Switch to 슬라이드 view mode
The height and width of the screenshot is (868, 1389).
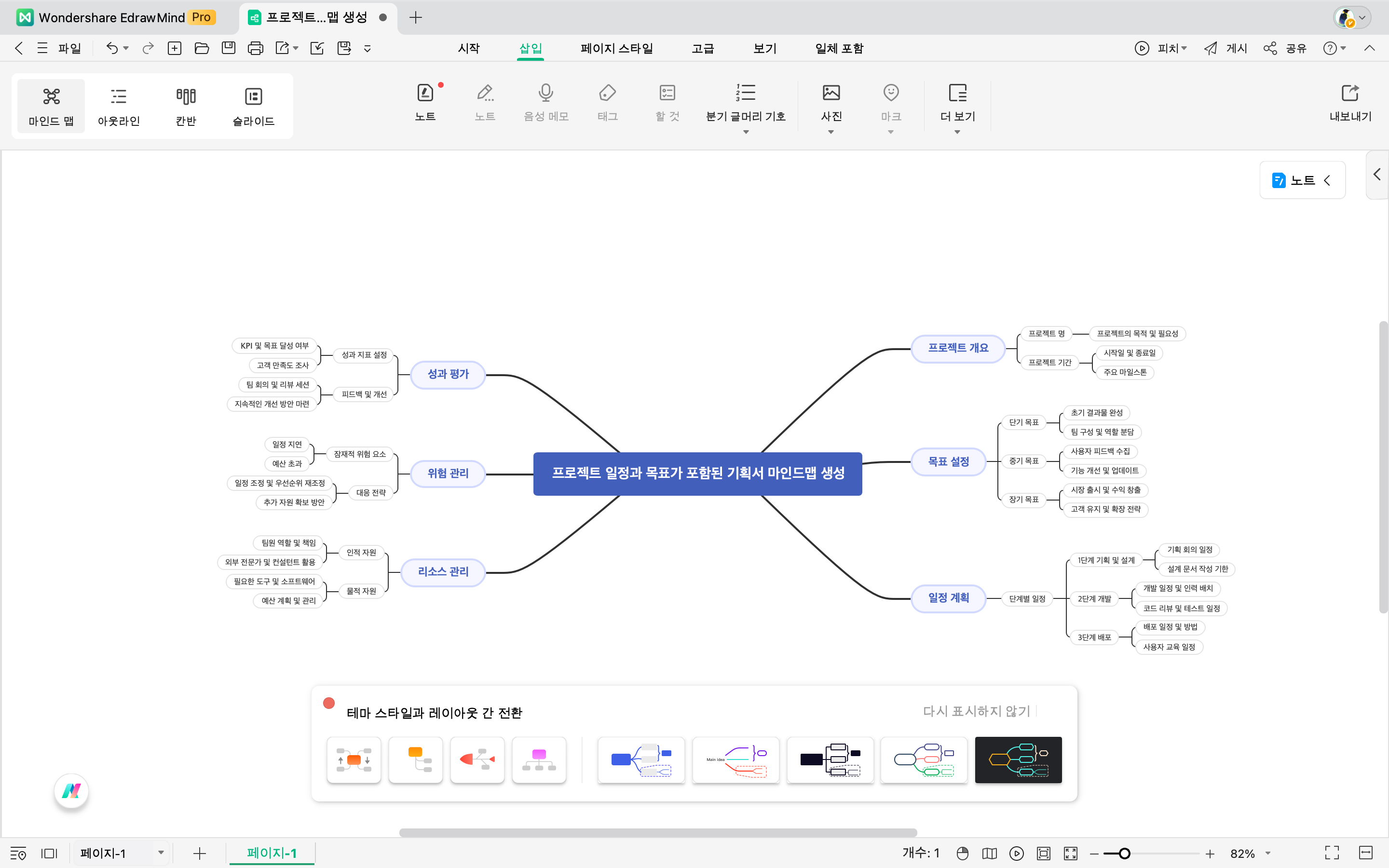tap(253, 106)
